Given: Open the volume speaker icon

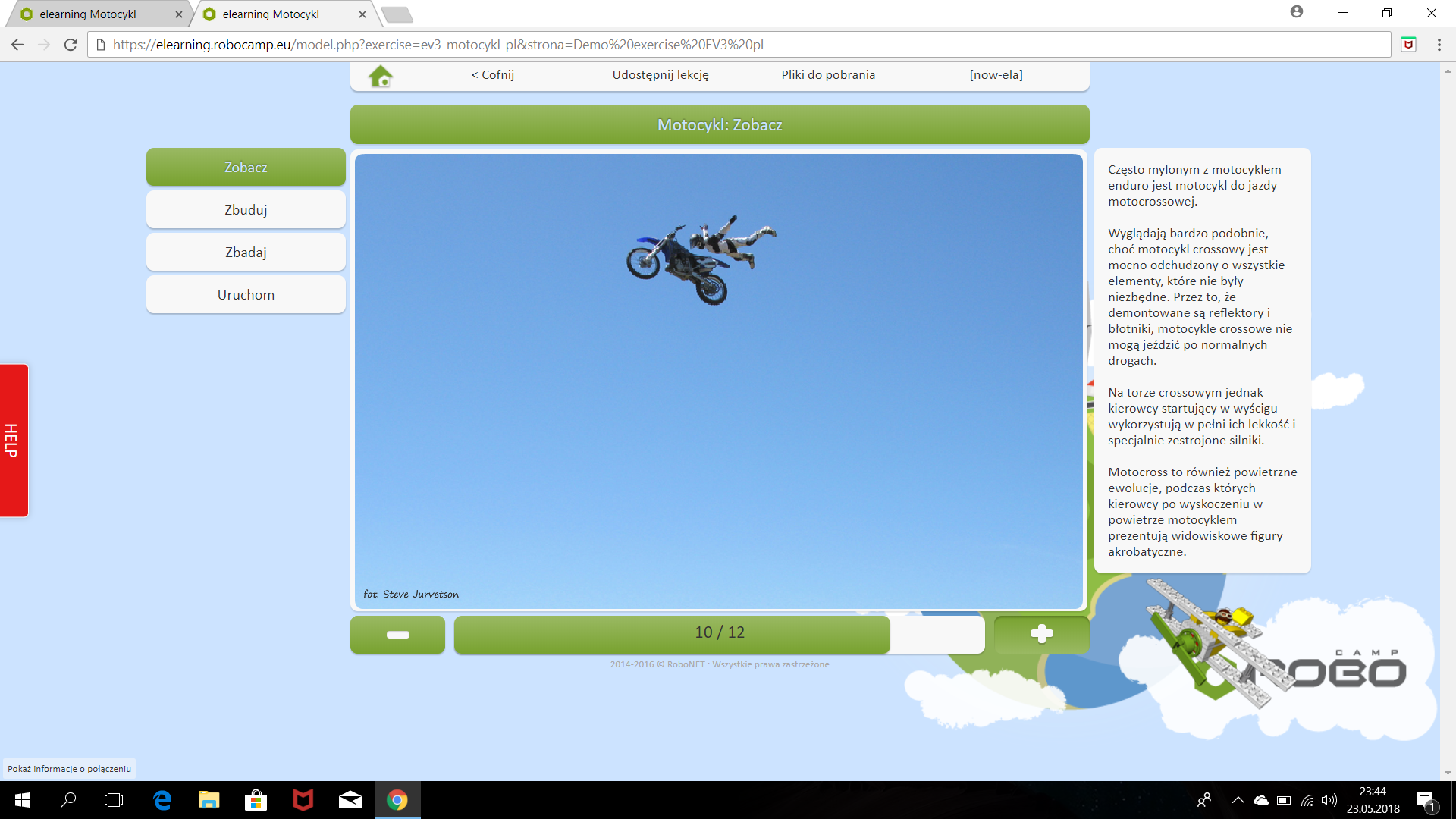Looking at the screenshot, I should coord(1329,800).
